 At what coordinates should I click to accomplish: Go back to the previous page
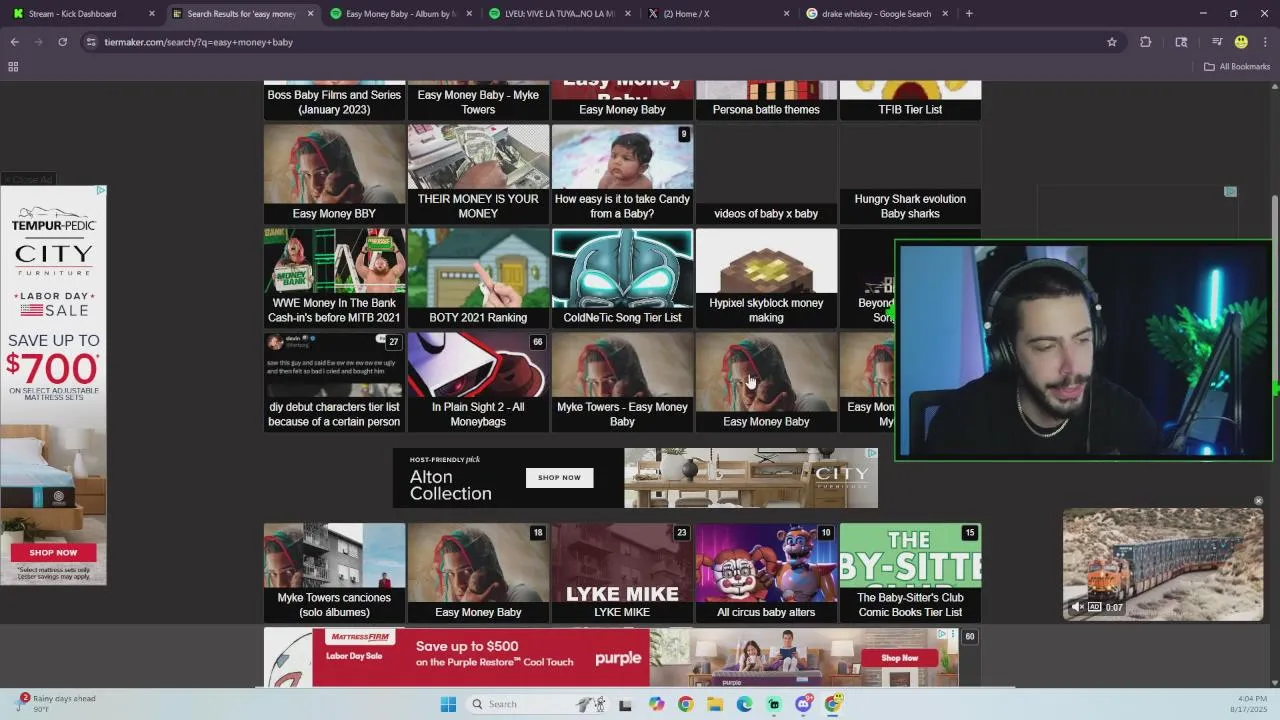pos(14,42)
